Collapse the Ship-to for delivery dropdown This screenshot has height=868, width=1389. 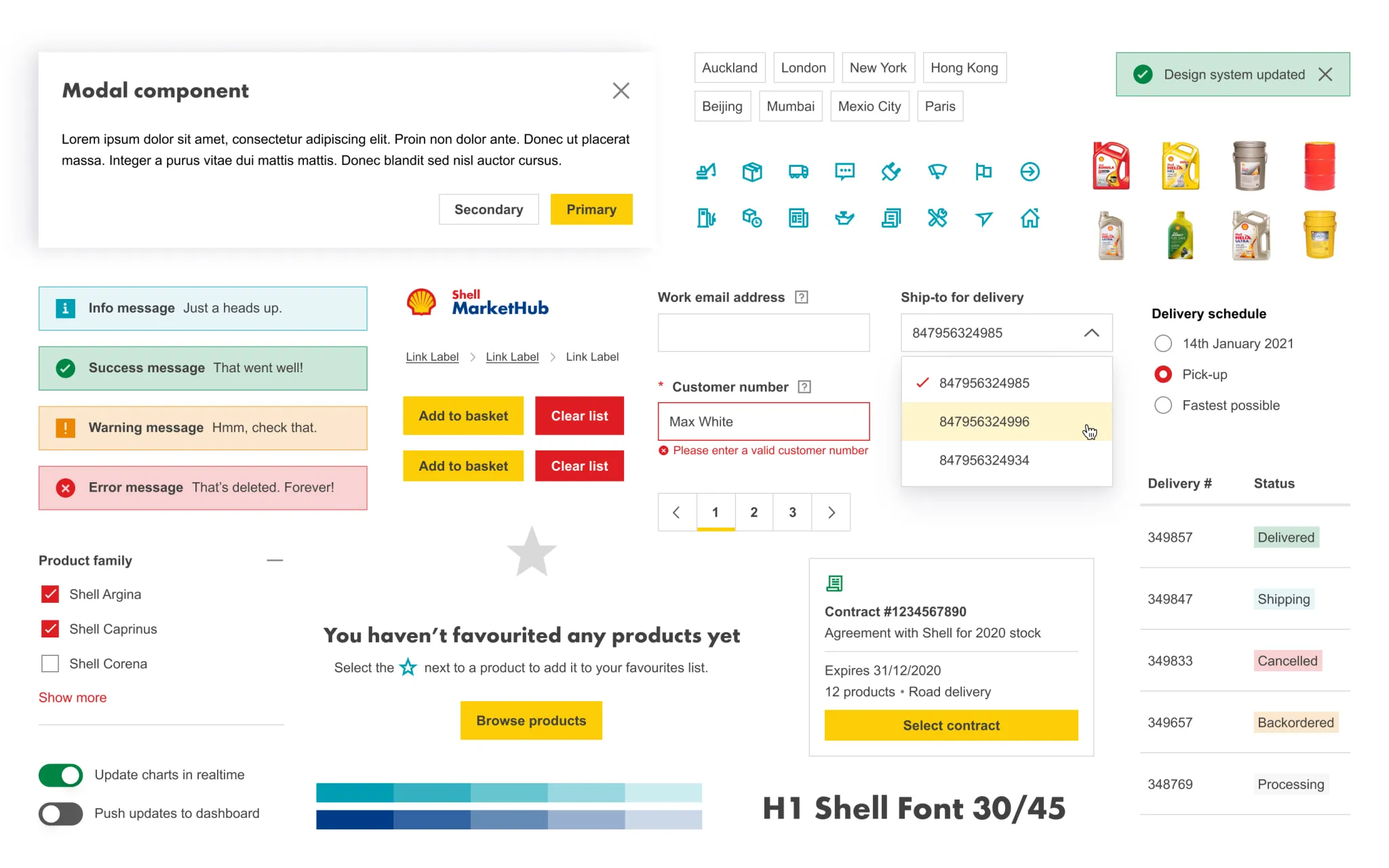pyautogui.click(x=1091, y=333)
